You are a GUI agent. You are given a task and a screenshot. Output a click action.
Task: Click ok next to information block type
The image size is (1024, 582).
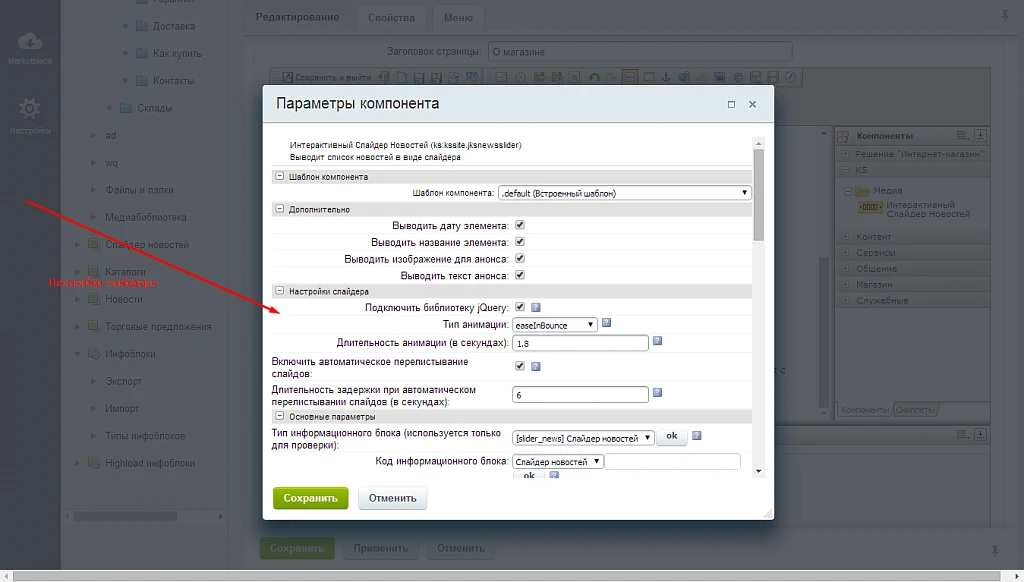[671, 436]
